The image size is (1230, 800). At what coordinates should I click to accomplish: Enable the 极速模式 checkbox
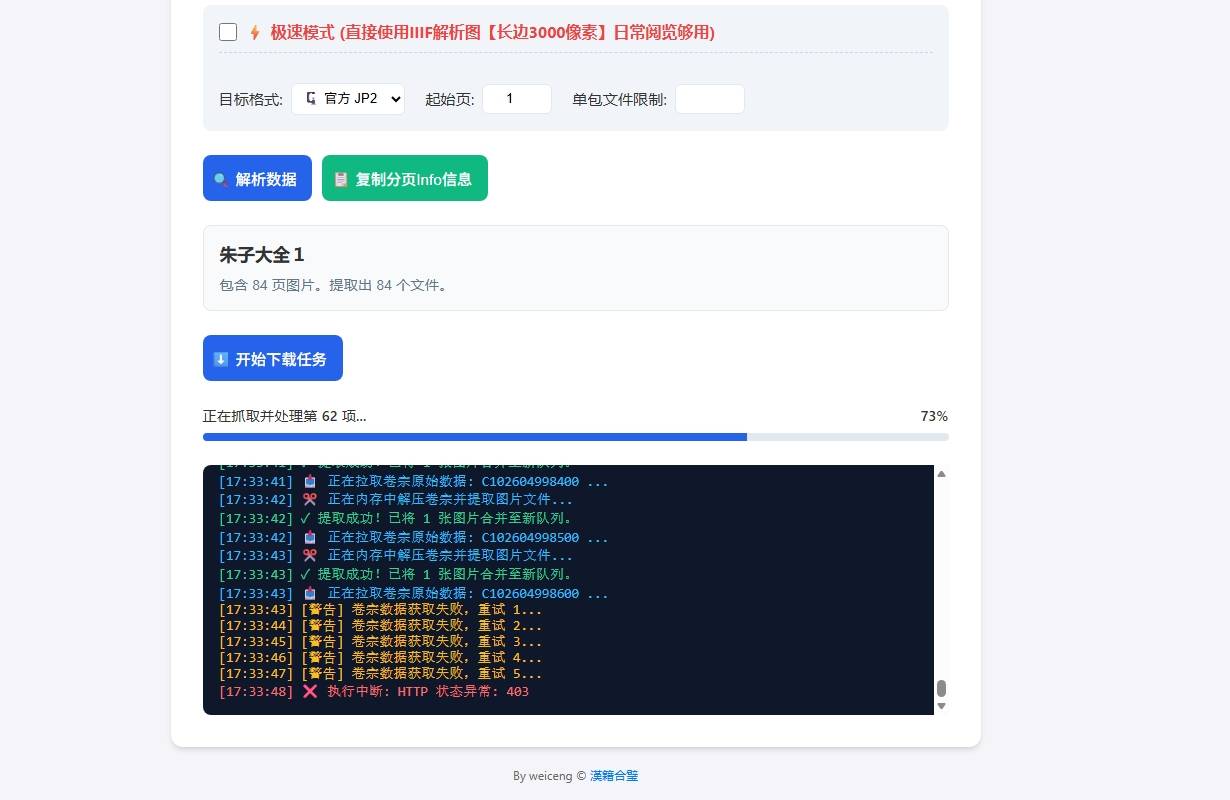click(228, 32)
